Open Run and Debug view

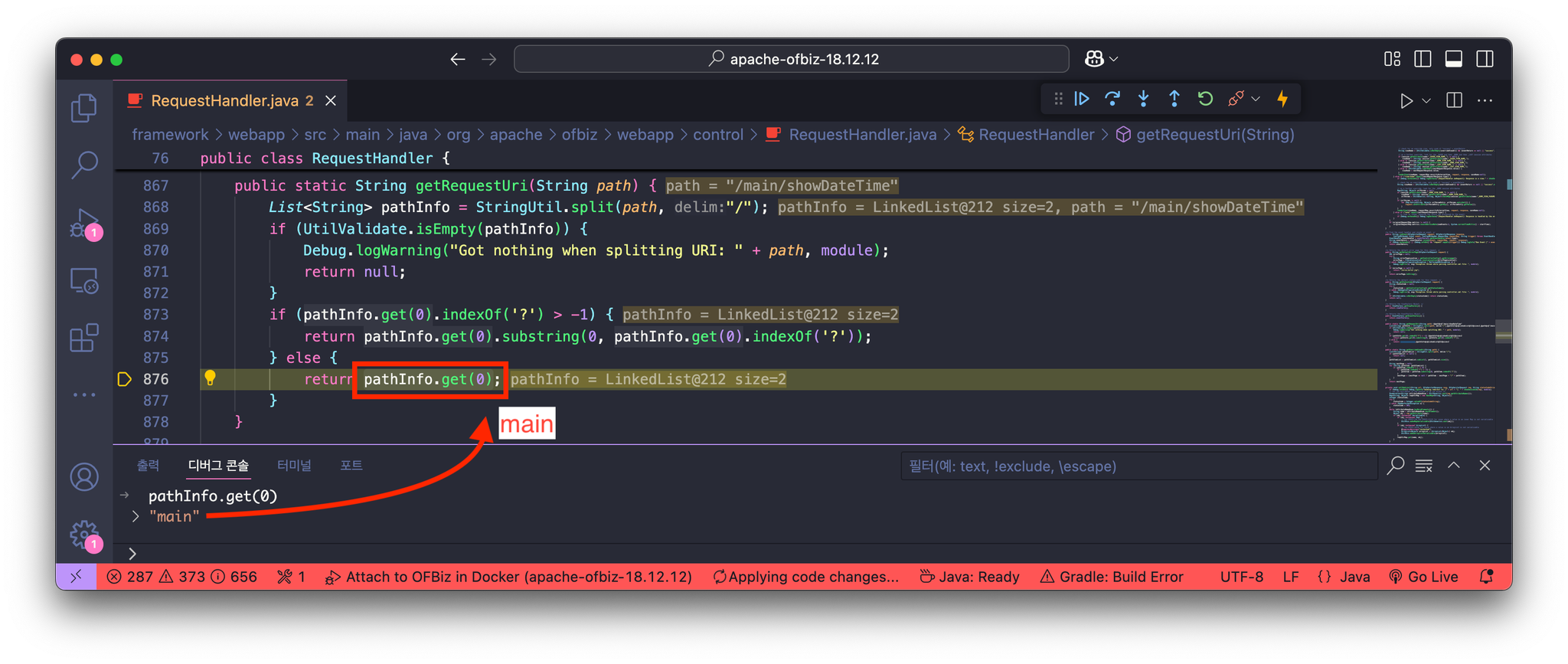click(x=84, y=224)
